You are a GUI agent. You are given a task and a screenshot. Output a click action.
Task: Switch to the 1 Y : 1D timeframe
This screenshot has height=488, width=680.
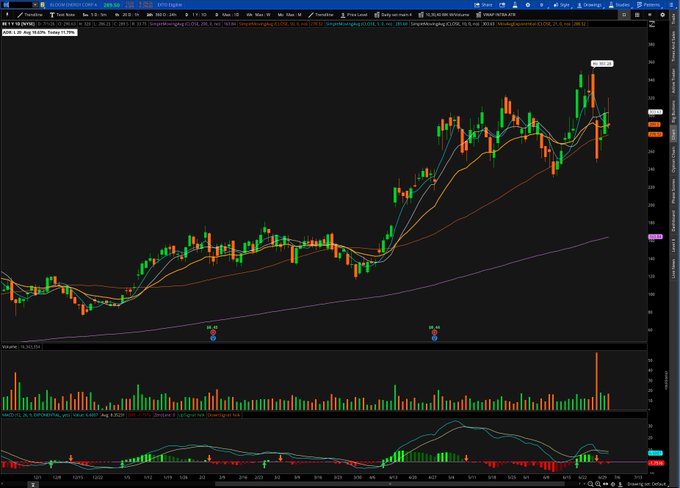tap(196, 15)
